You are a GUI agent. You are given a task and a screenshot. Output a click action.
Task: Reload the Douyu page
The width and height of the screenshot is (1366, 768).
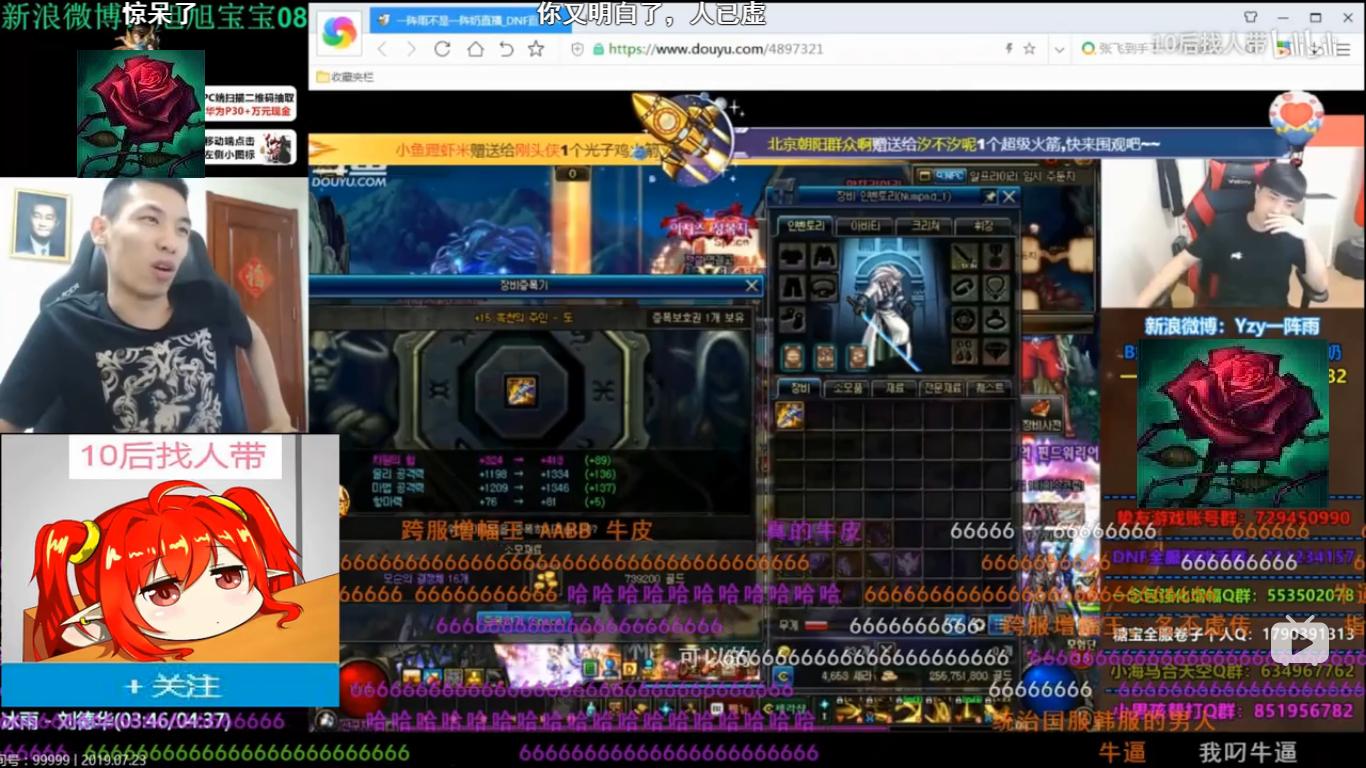coord(442,49)
